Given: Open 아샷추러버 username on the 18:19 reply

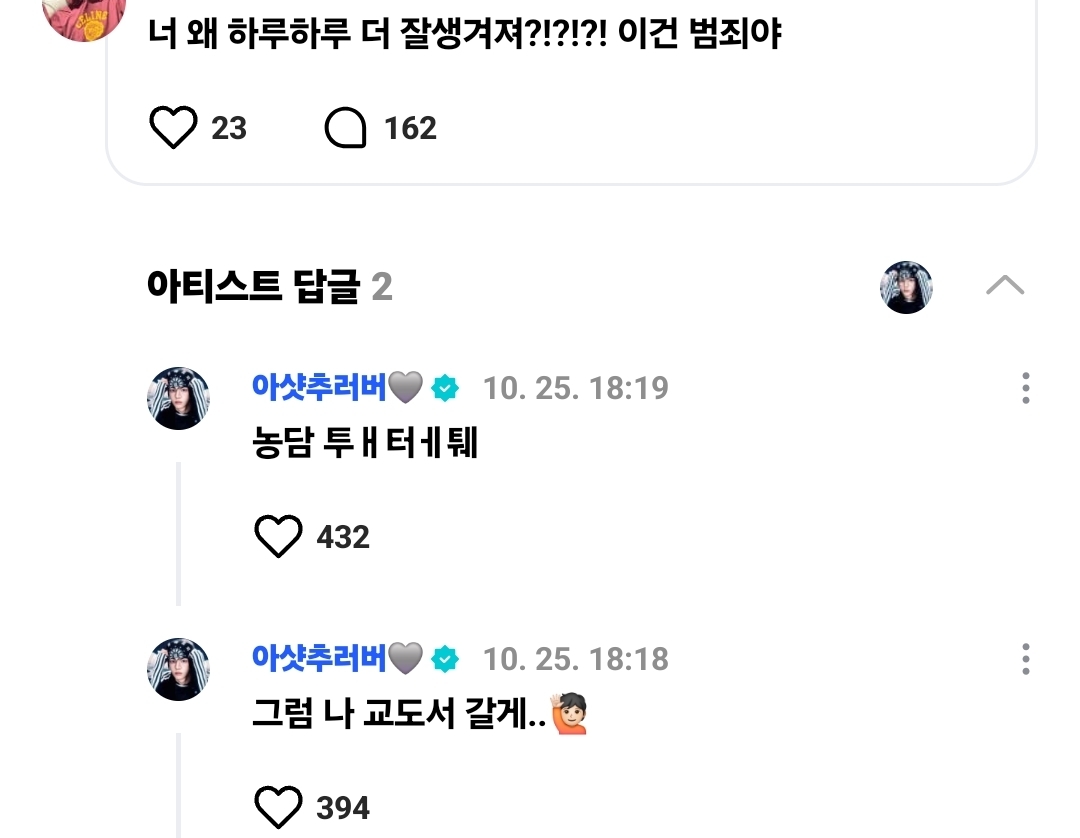Looking at the screenshot, I should pos(319,387).
